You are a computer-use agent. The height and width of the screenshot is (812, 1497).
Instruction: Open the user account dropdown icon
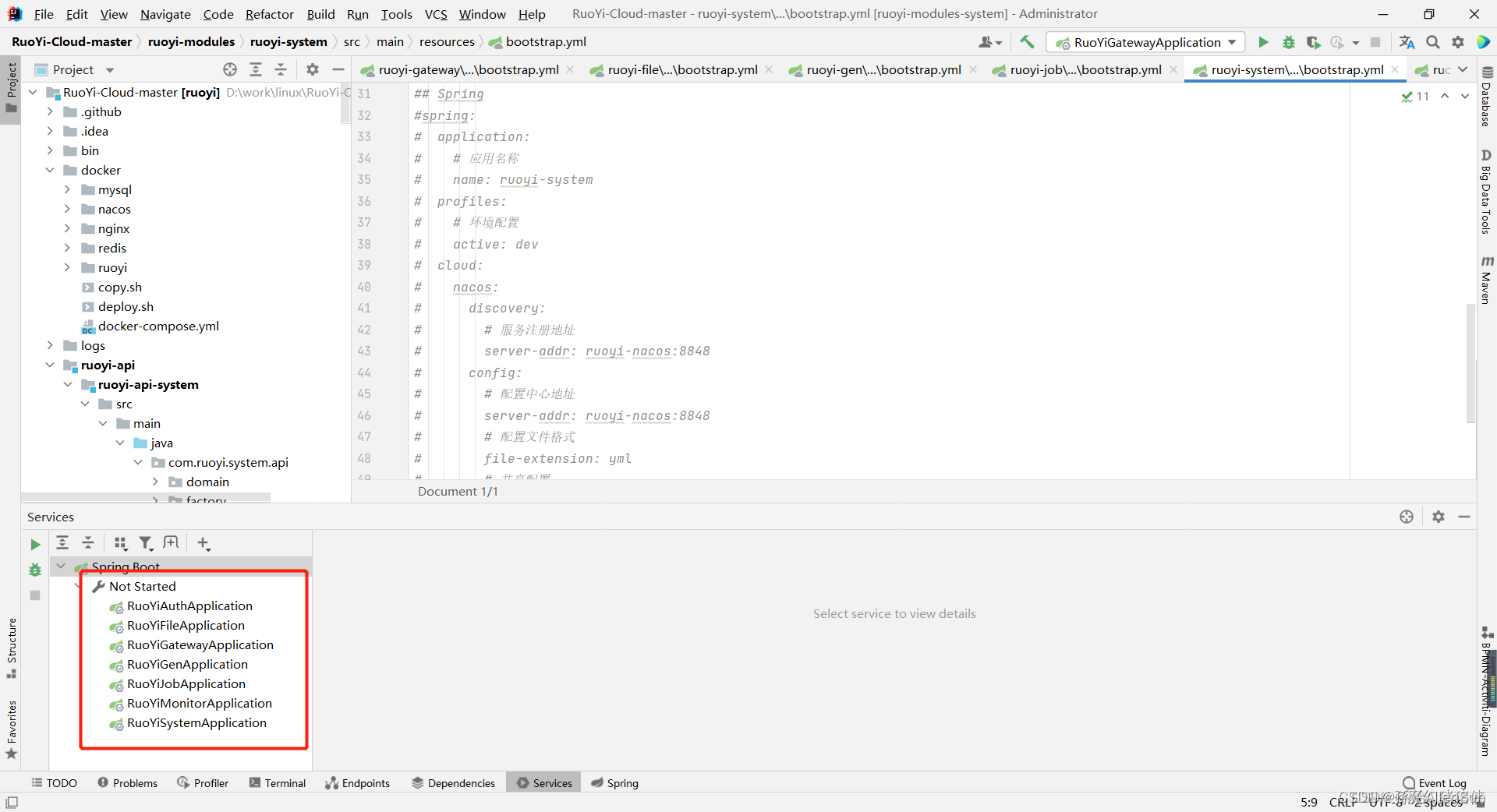point(990,42)
